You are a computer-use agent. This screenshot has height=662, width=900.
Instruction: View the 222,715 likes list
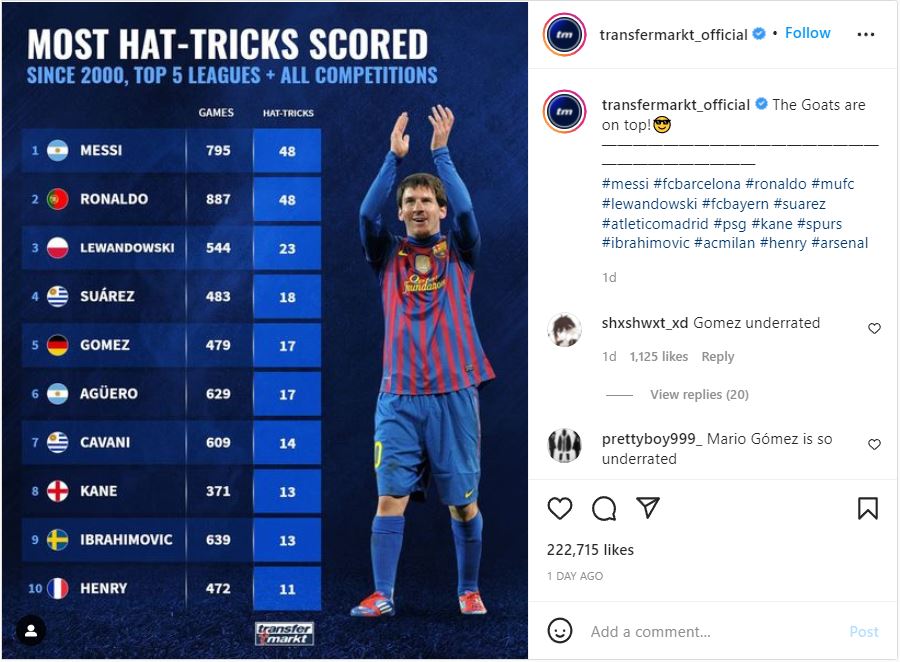pos(590,550)
